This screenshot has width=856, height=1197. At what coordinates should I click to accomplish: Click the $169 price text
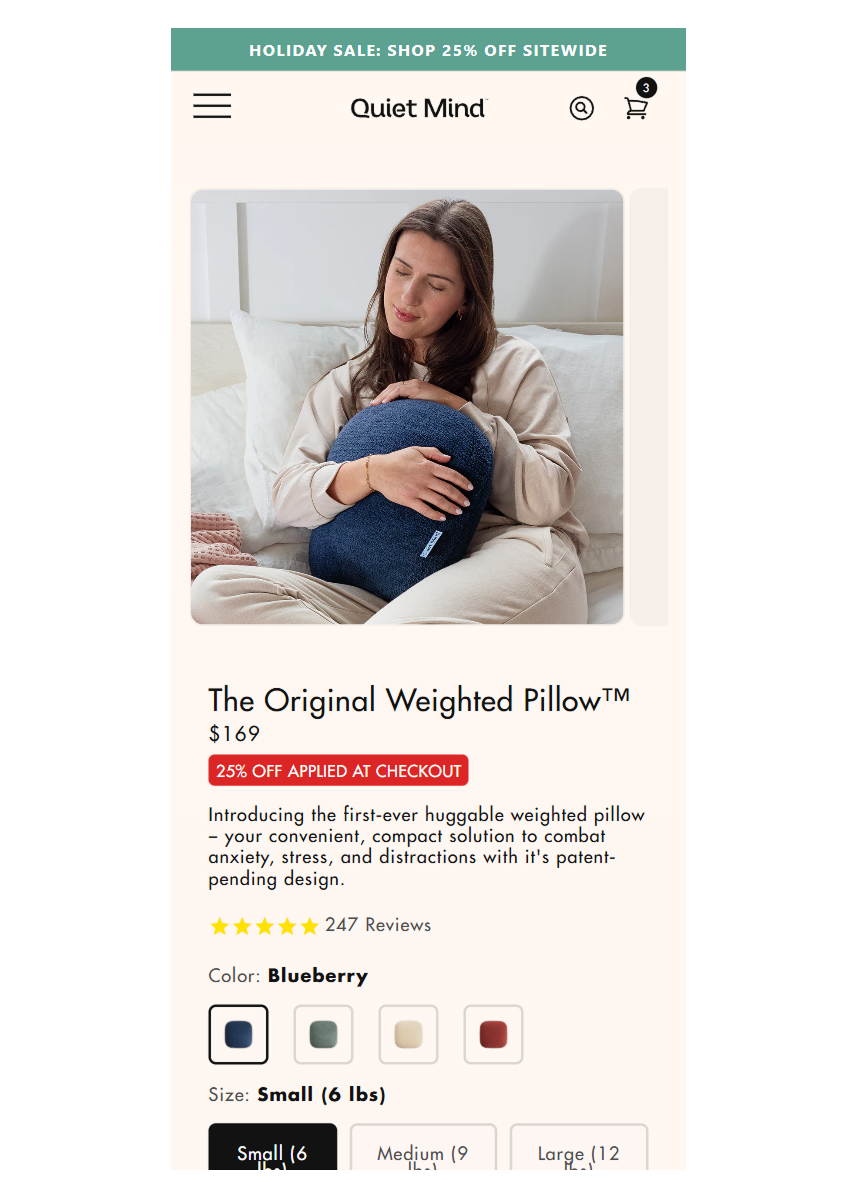(x=234, y=734)
